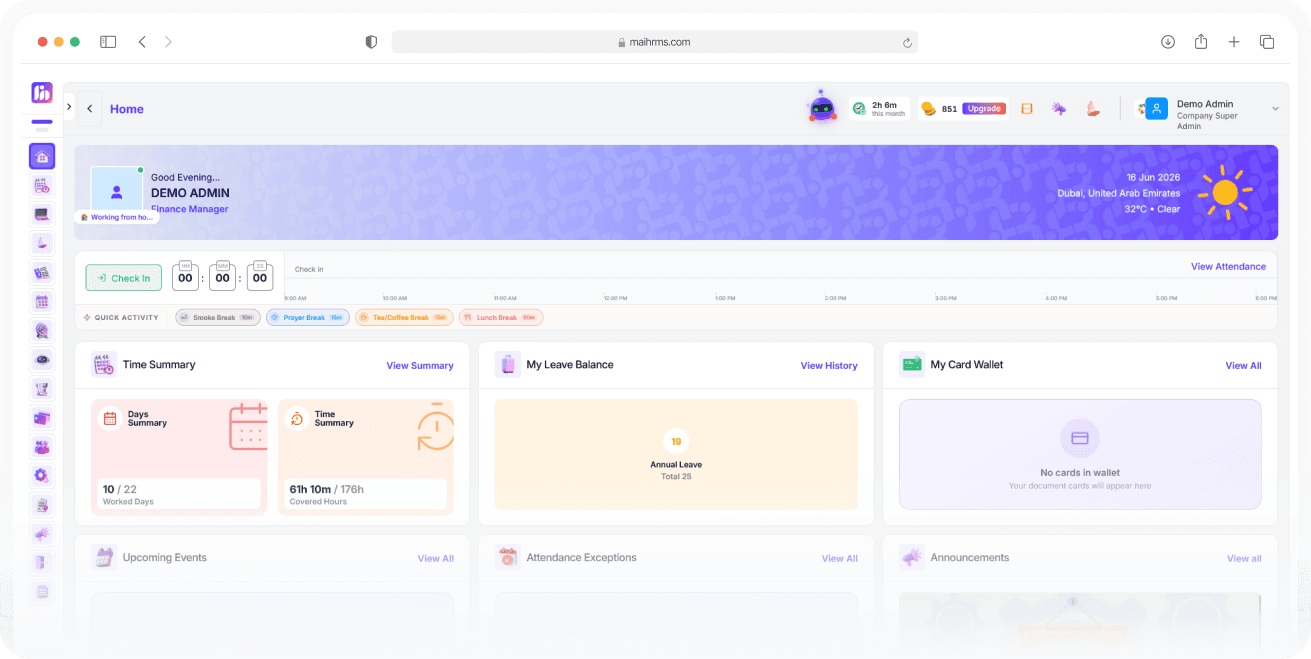
Task: Click the purple plane icon in header
Action: (x=1059, y=108)
